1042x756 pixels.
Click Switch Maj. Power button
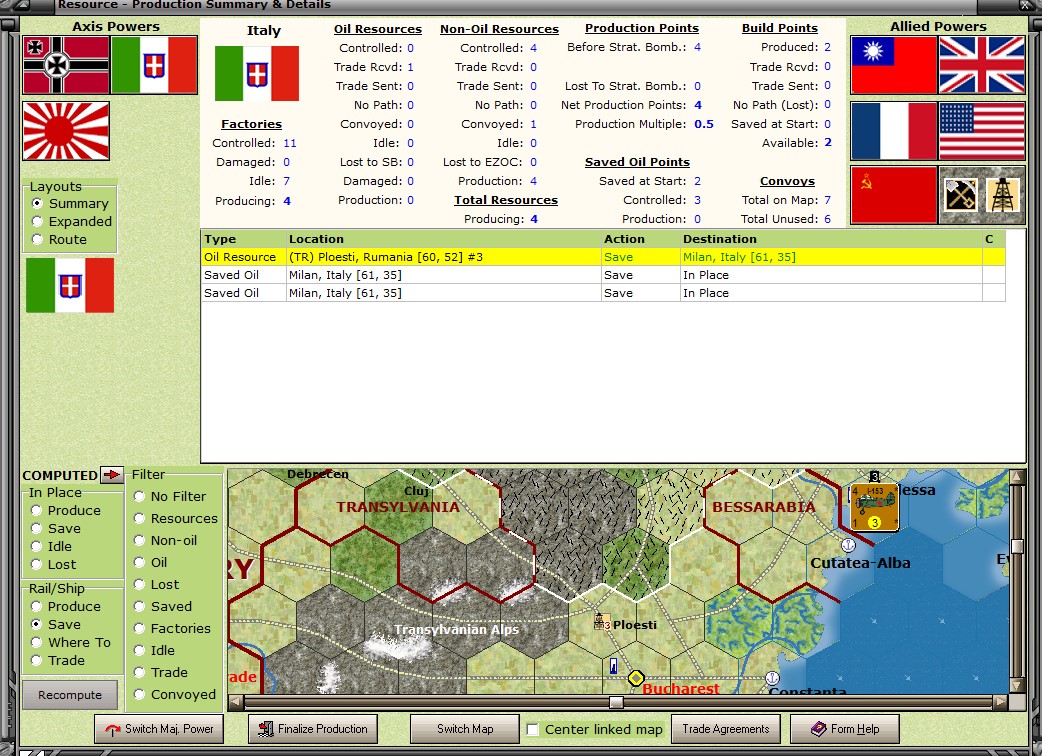159,729
